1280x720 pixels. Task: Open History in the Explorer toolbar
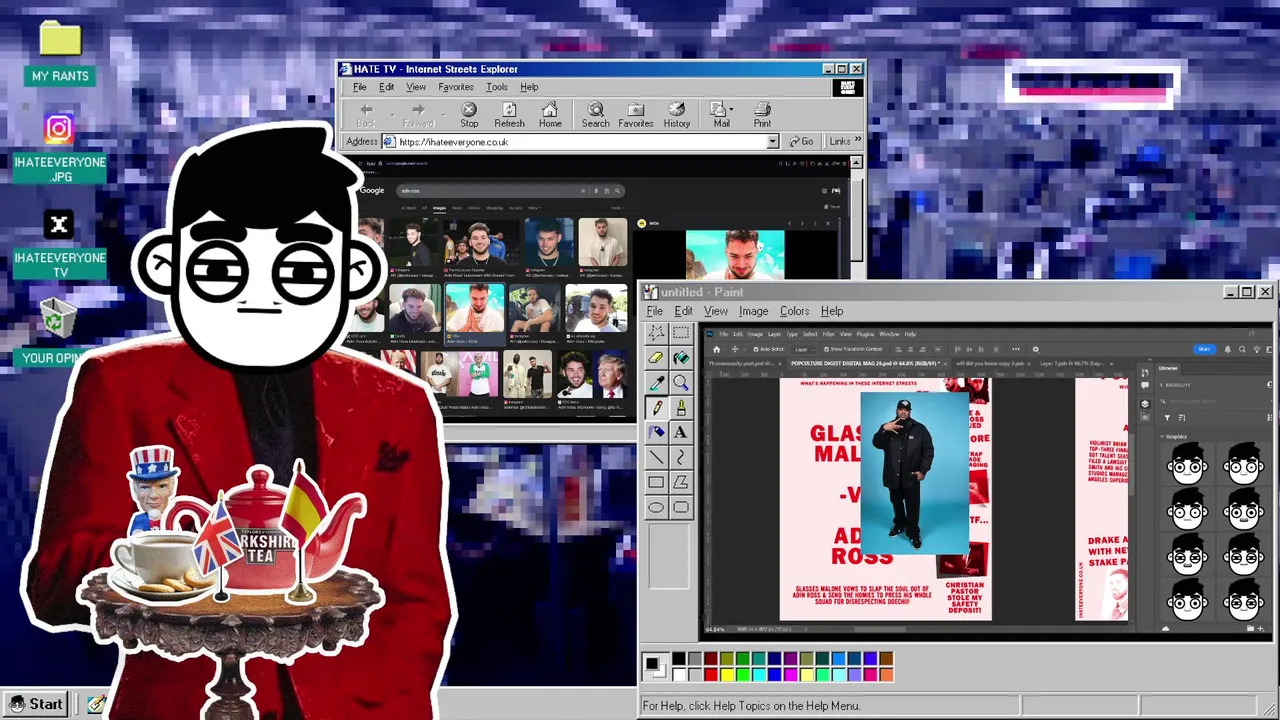(x=677, y=115)
